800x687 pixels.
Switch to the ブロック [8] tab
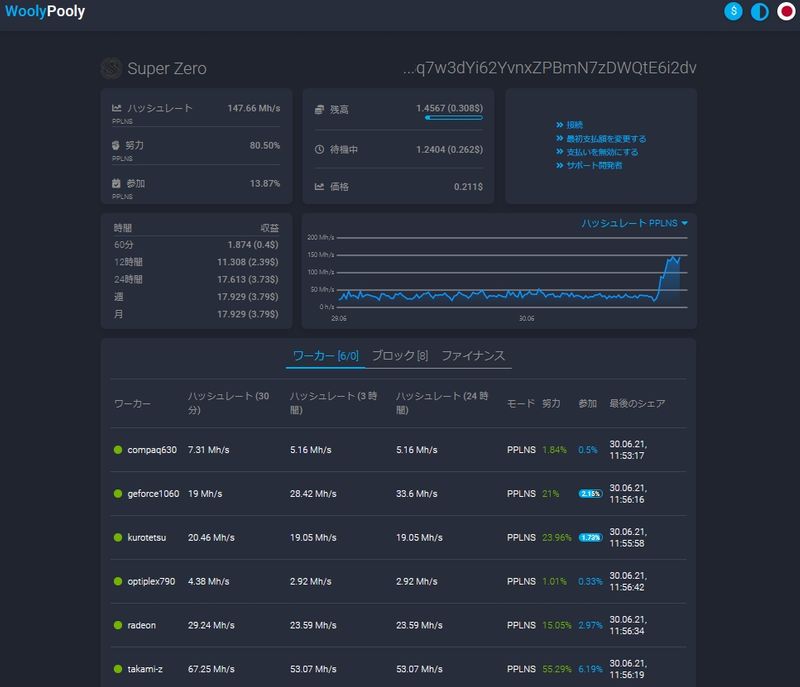[400, 355]
